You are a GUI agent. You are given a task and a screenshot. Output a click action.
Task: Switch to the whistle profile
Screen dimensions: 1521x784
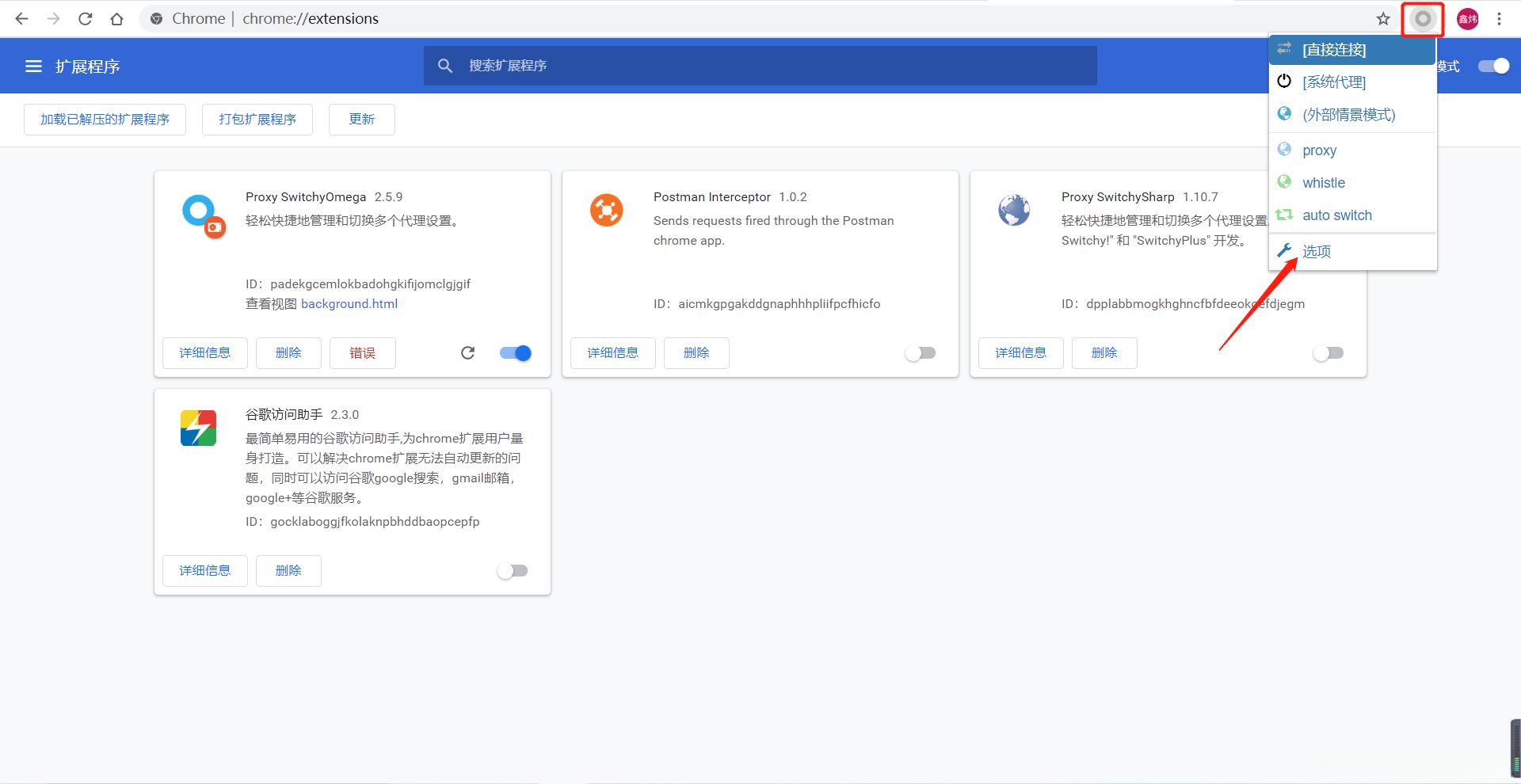pyautogui.click(x=1352, y=183)
